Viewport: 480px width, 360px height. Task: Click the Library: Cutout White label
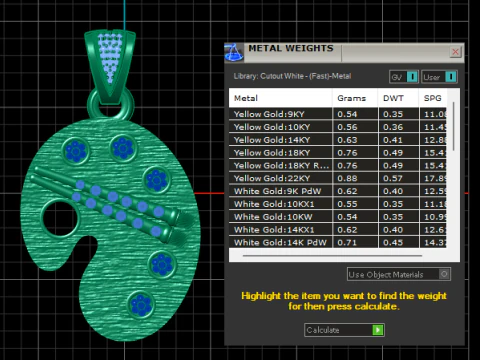point(292,76)
